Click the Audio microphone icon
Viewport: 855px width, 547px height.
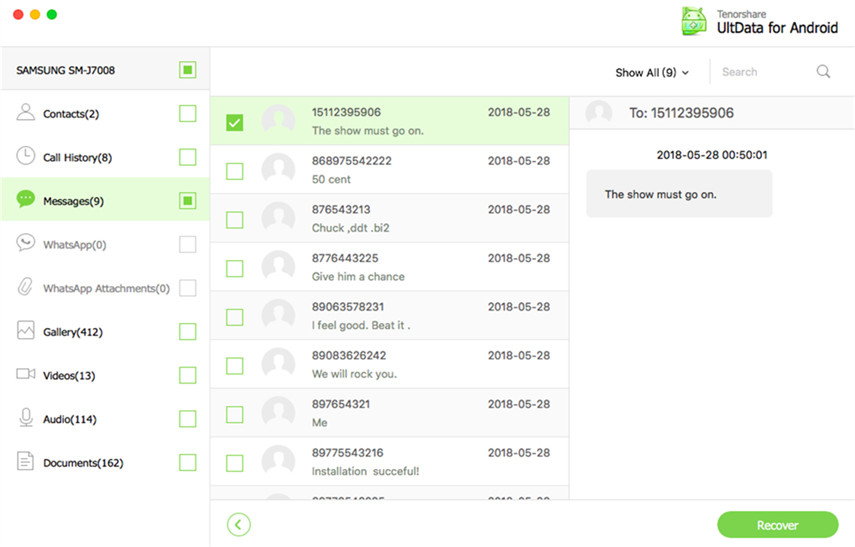(26, 418)
